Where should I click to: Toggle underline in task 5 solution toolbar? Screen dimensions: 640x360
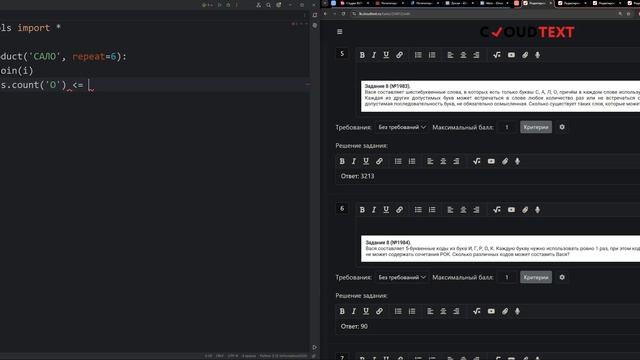366,161
